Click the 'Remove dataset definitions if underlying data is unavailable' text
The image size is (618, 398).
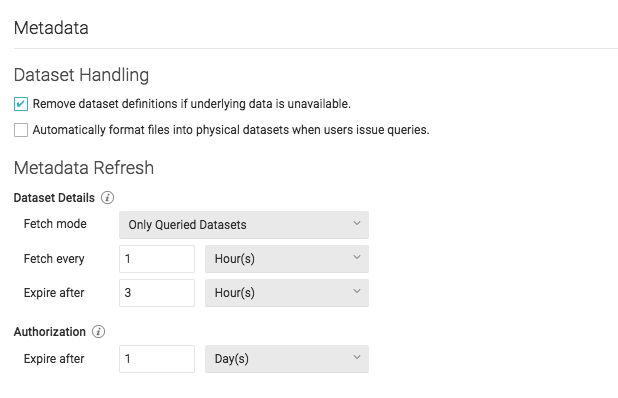tap(192, 104)
